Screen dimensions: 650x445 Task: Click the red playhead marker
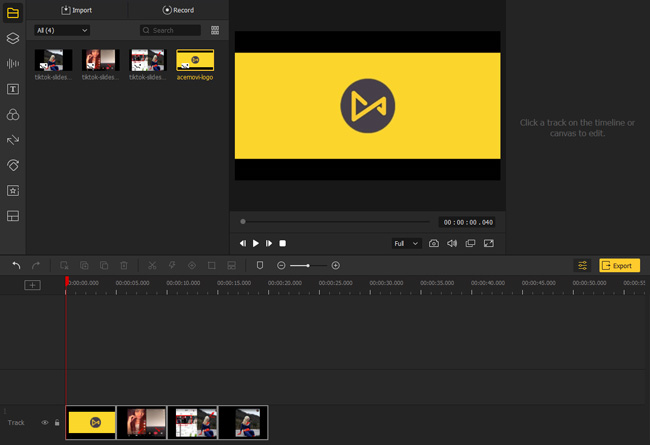point(67,281)
